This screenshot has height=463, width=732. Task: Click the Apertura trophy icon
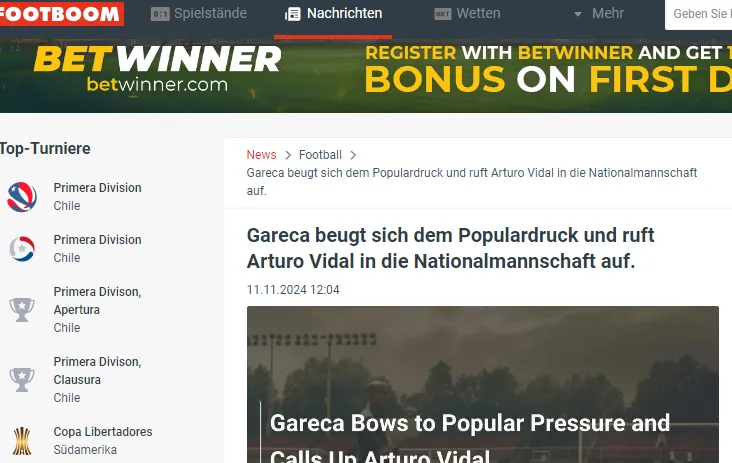click(x=22, y=309)
